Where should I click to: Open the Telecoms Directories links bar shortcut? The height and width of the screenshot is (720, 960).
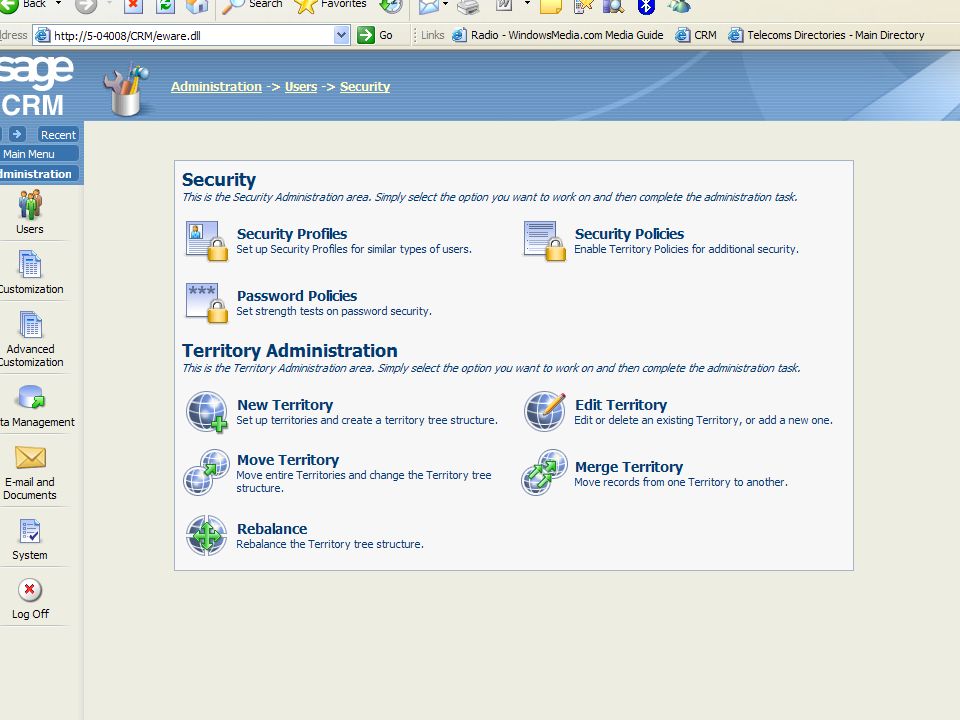pos(827,35)
